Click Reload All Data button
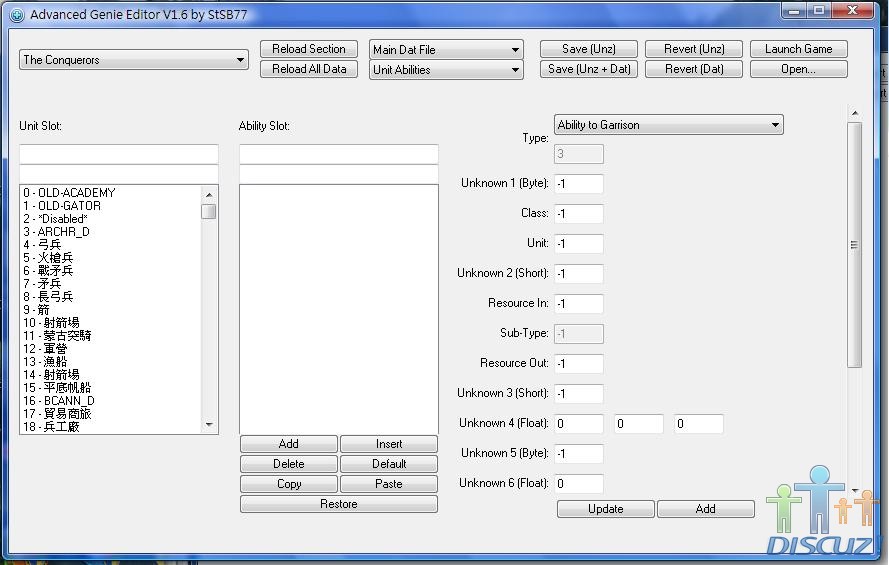Viewport: 889px width, 565px height. coord(309,69)
